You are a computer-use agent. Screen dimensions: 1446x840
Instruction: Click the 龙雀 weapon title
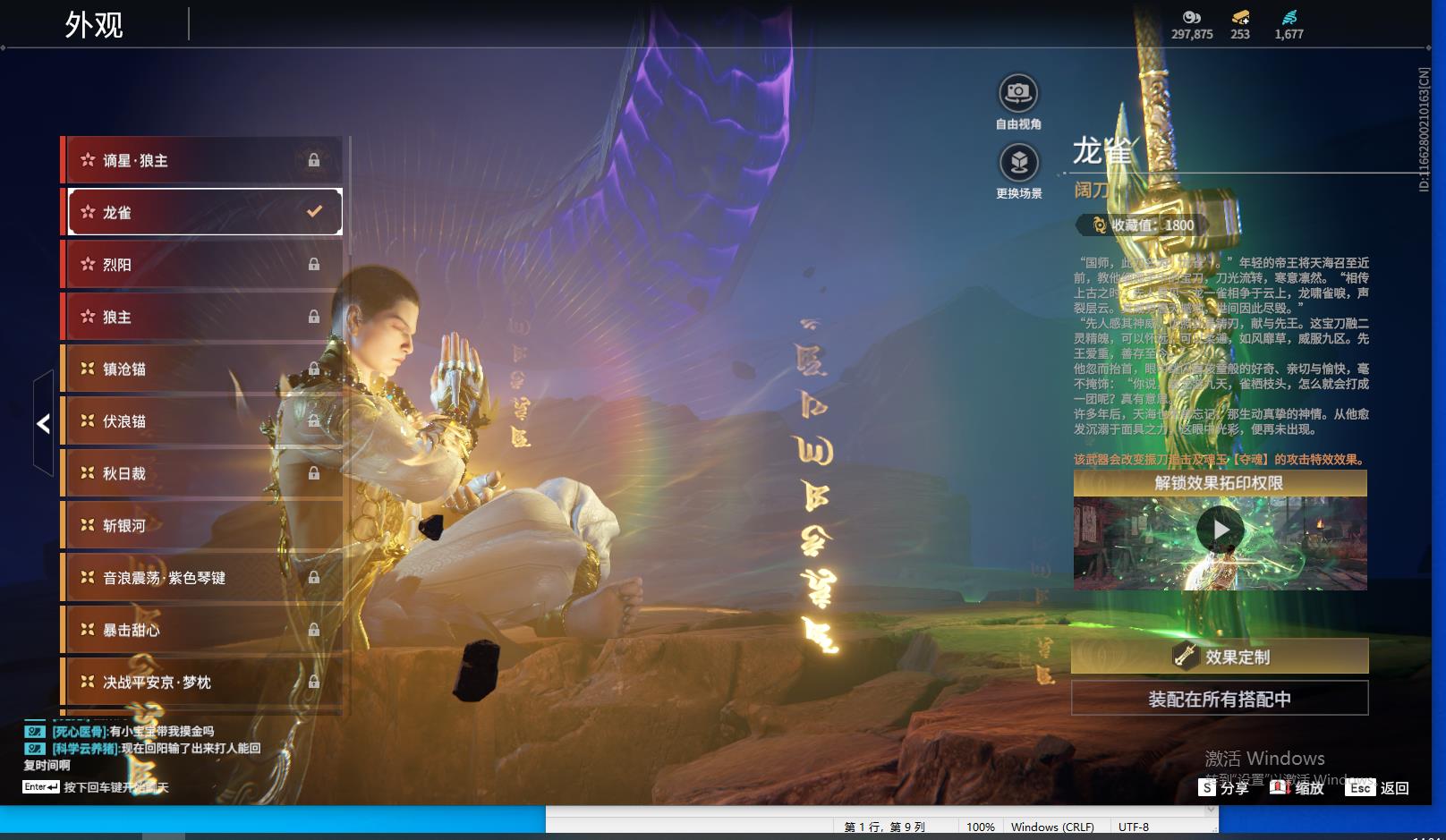click(x=1102, y=151)
